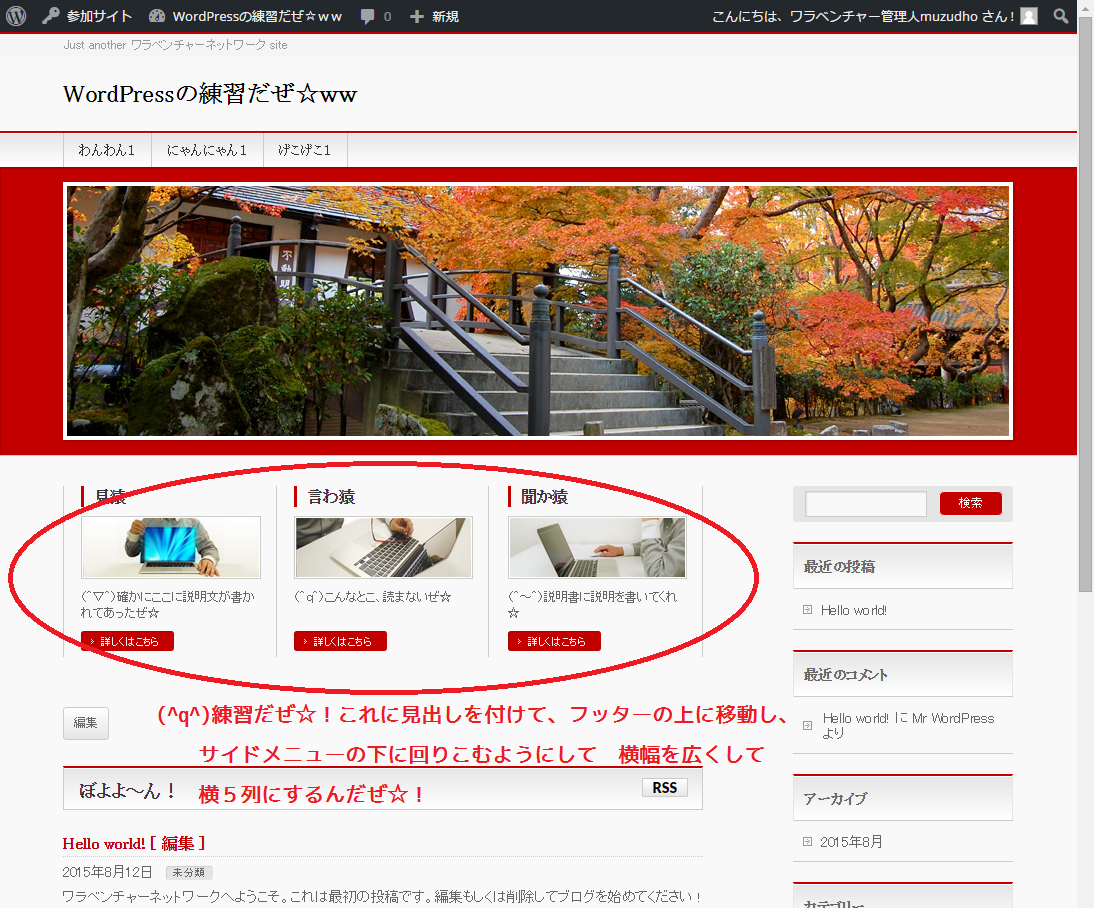Open the Hello world! recent post link

pyautogui.click(x=853, y=610)
